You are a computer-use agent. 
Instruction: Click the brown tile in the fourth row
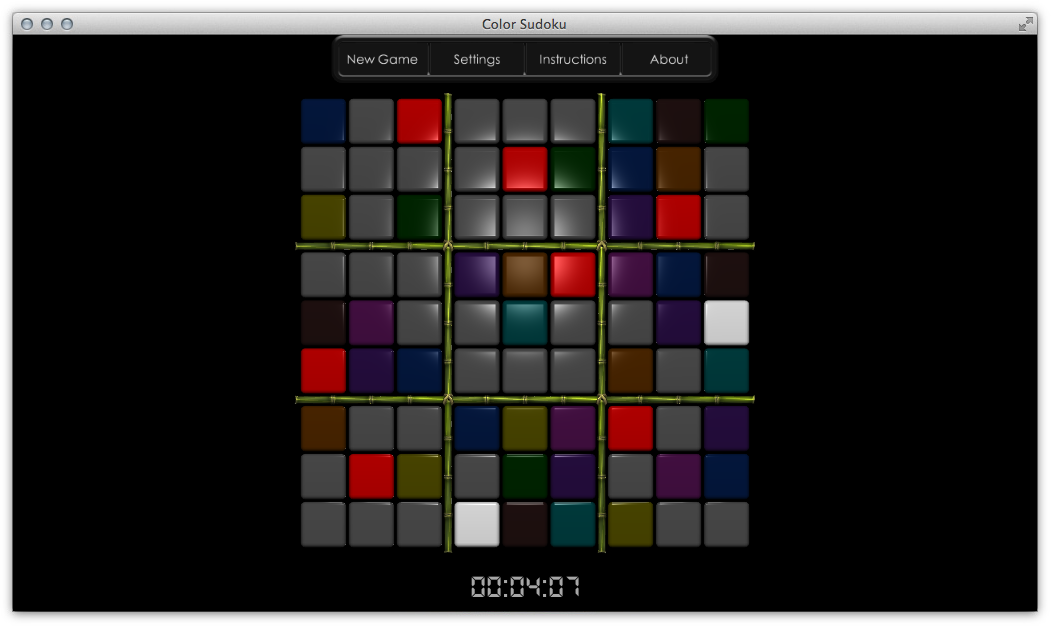pos(525,275)
